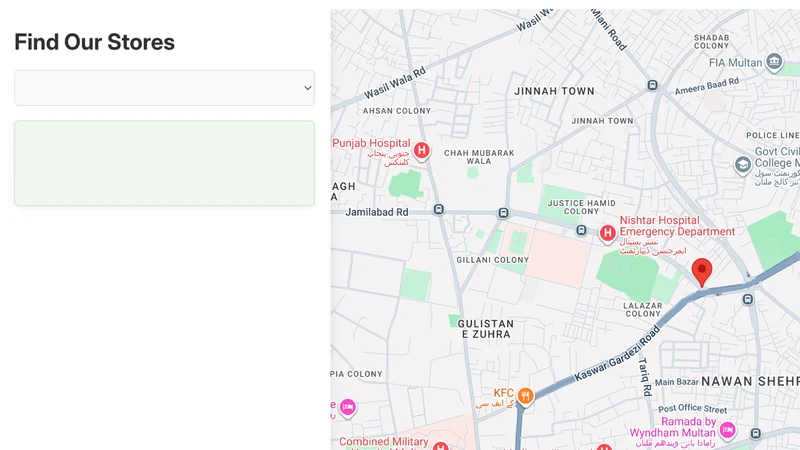Viewport: 800px width, 450px height.
Task: Click the FIA Multan marker icon
Action: (774, 62)
